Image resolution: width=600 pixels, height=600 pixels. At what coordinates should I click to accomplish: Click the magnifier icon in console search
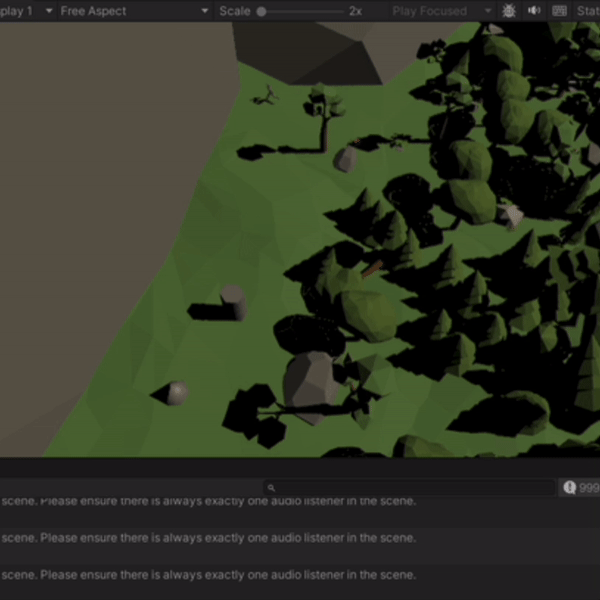point(271,487)
